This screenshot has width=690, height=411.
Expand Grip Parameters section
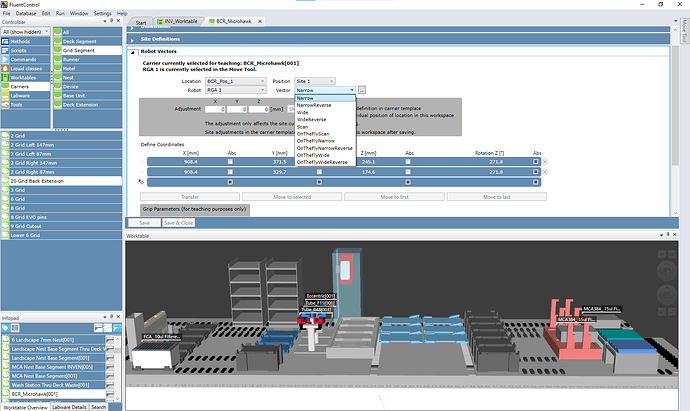(195, 209)
